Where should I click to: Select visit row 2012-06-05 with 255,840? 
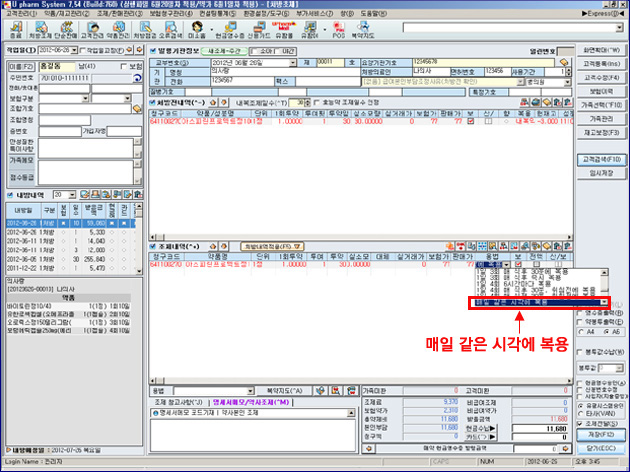[x=70, y=259]
